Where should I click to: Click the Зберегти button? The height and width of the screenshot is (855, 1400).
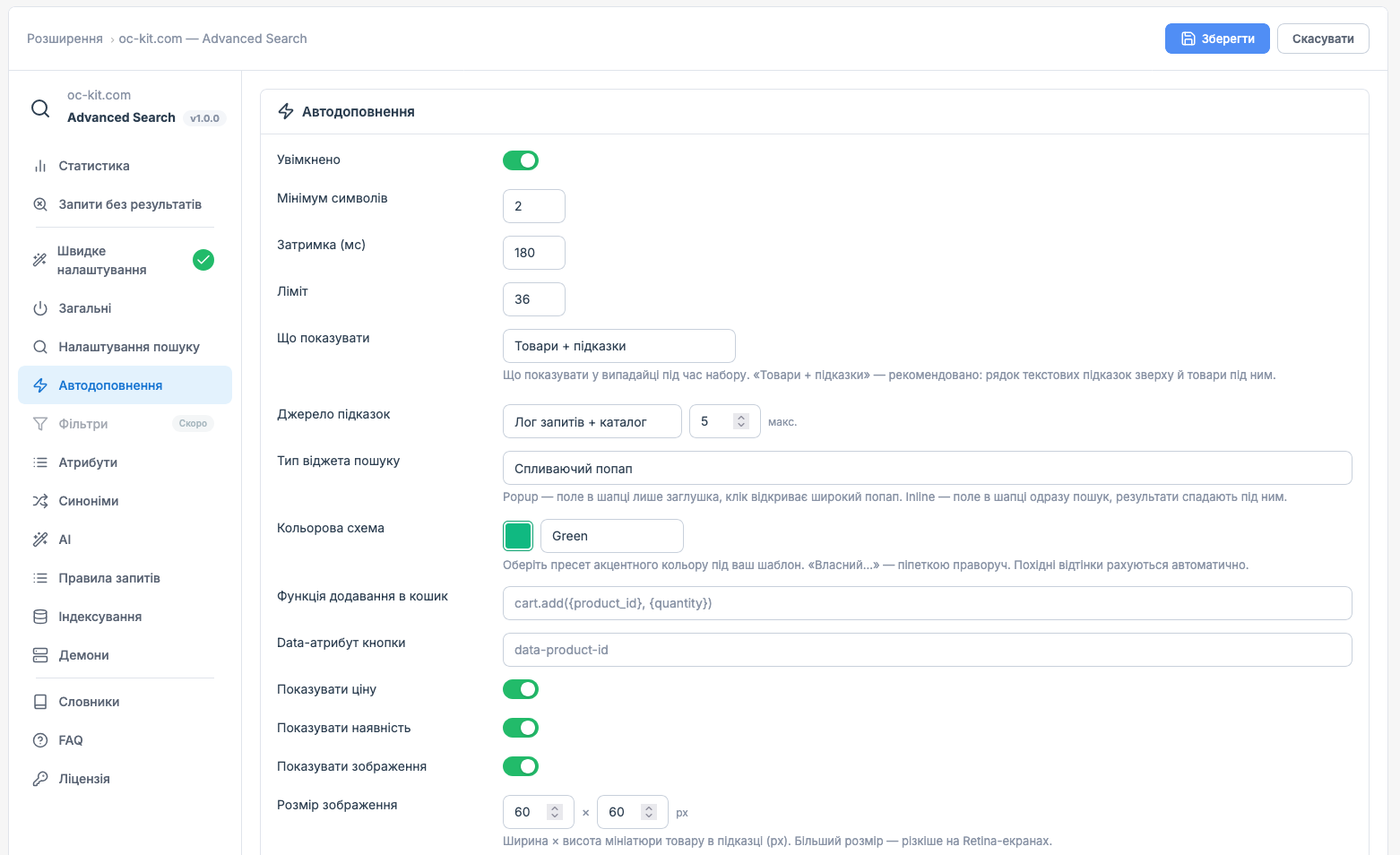click(x=1217, y=39)
